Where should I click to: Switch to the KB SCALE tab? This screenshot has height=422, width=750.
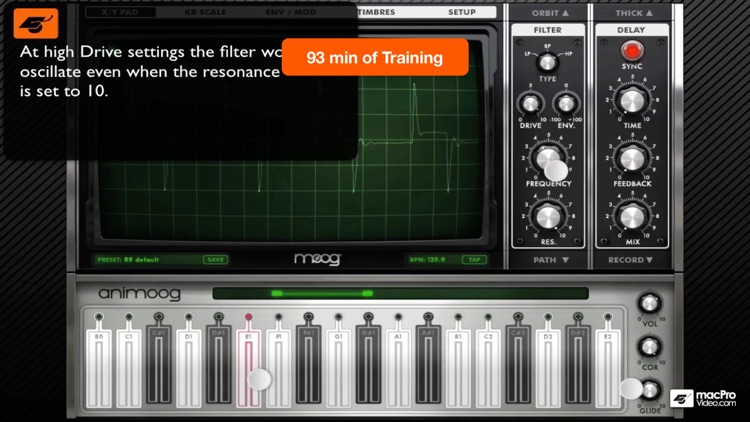[206, 12]
